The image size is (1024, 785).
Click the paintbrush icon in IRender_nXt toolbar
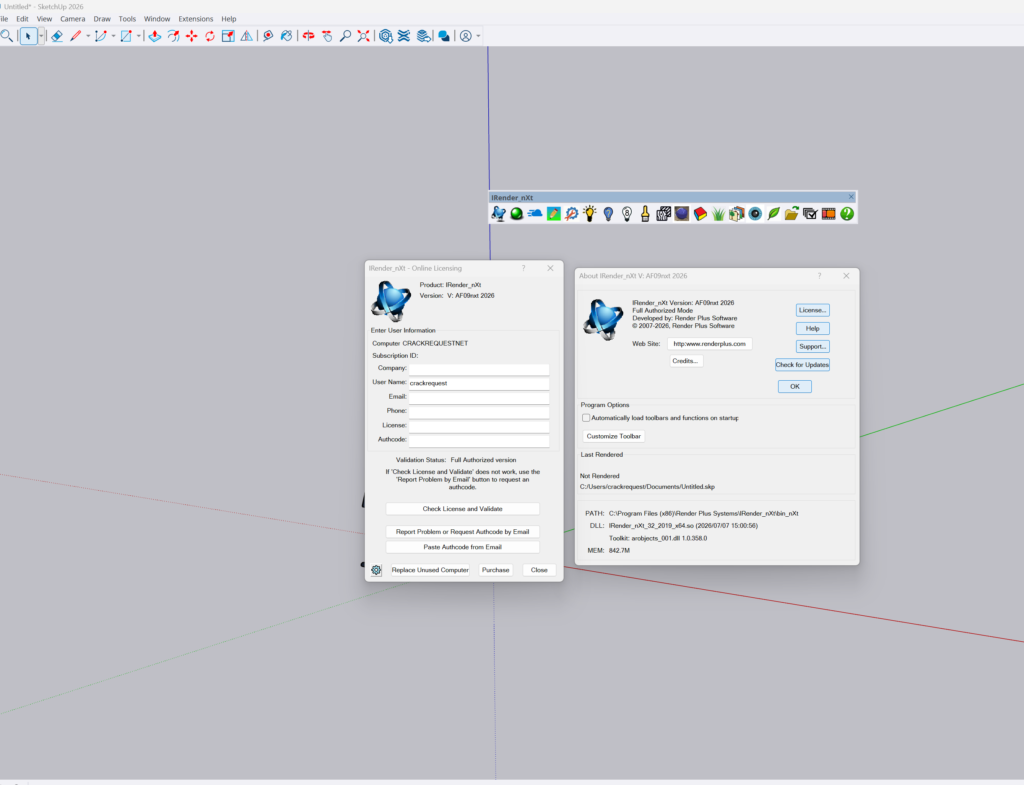point(645,214)
